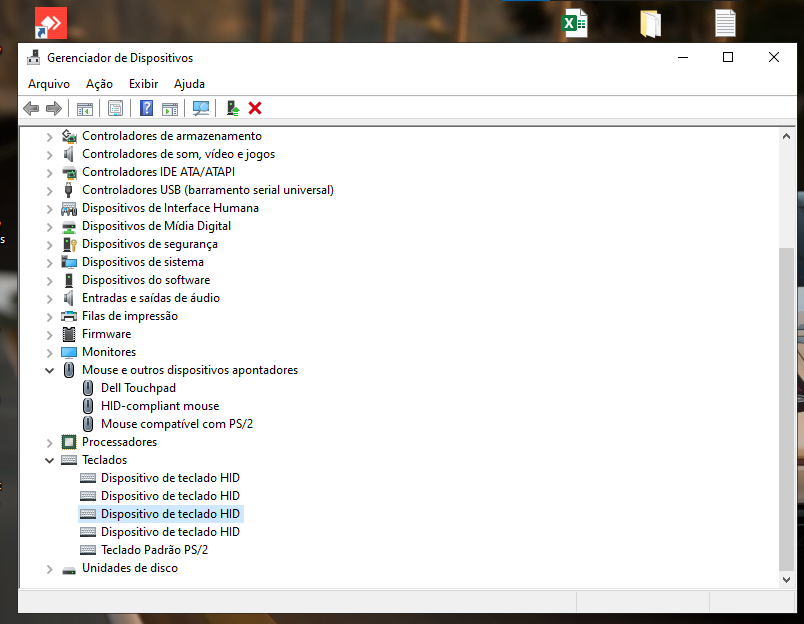This screenshot has height=624, width=804.
Task: Click the Back arrow toolbar icon
Action: click(31, 108)
